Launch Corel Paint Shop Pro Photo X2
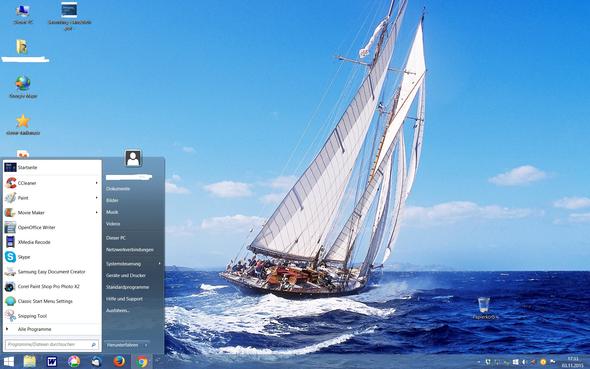The height and width of the screenshot is (369, 590). pos(52,286)
